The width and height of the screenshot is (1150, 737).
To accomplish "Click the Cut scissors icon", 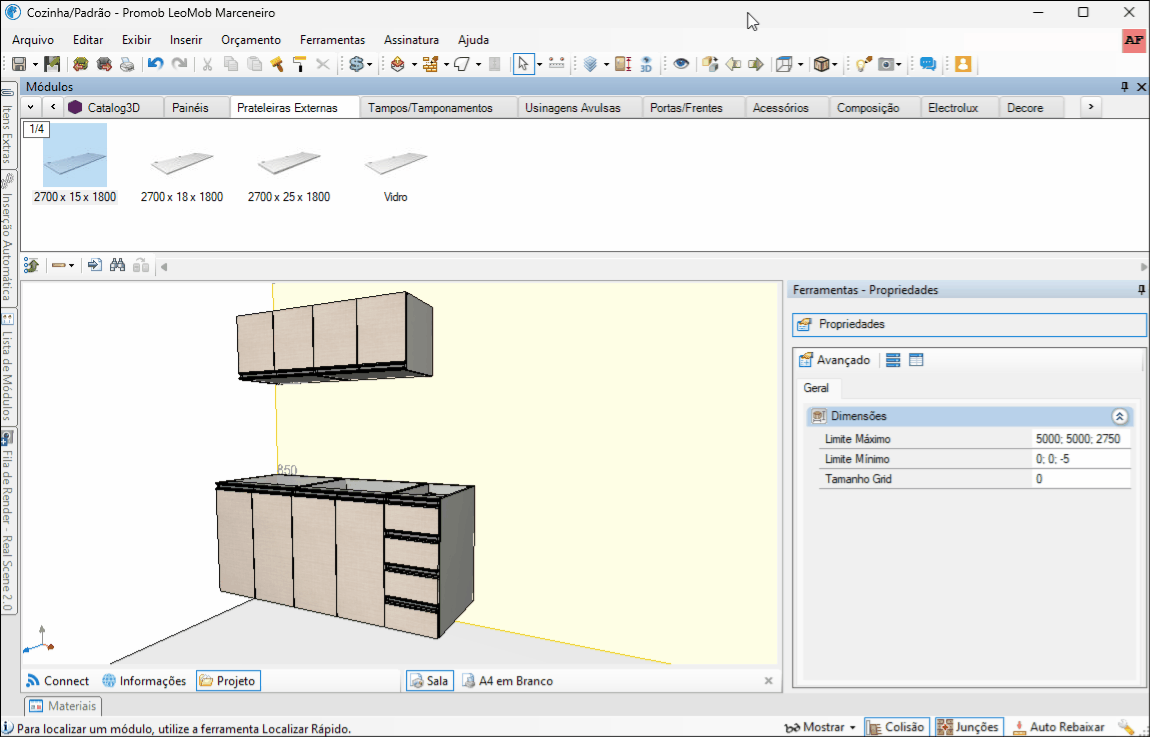I will tap(207, 65).
